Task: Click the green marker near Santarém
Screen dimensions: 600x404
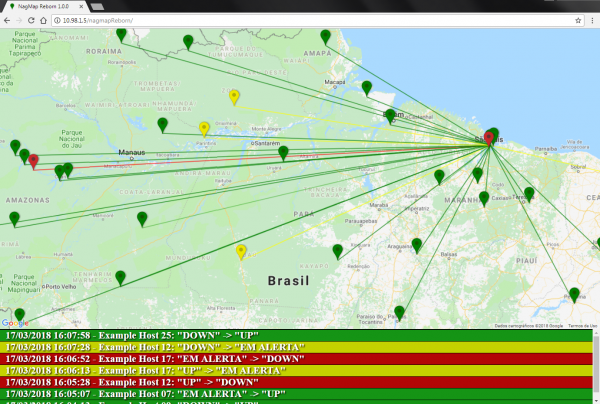Action: tap(284, 153)
